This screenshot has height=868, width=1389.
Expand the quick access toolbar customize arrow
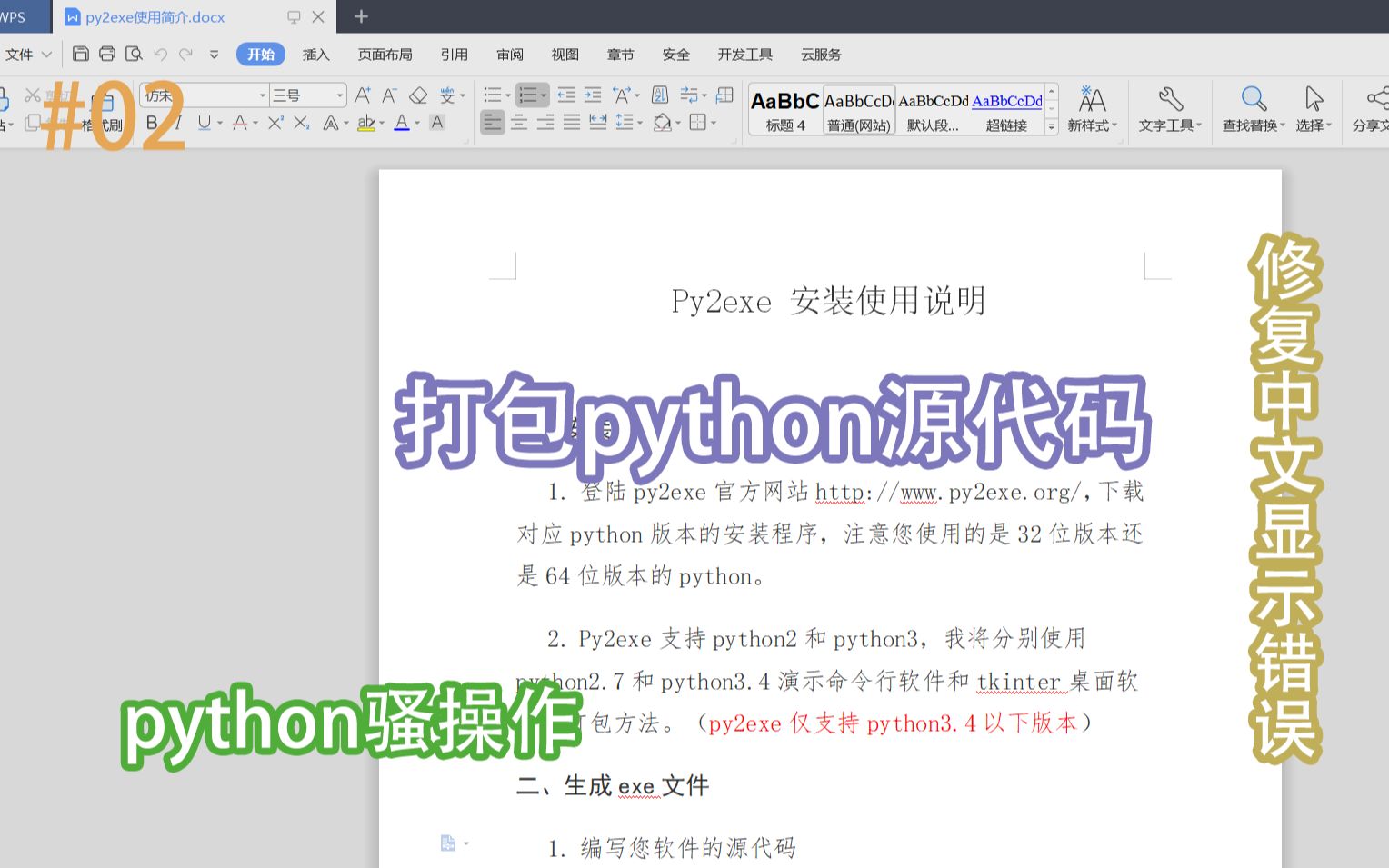click(x=214, y=55)
